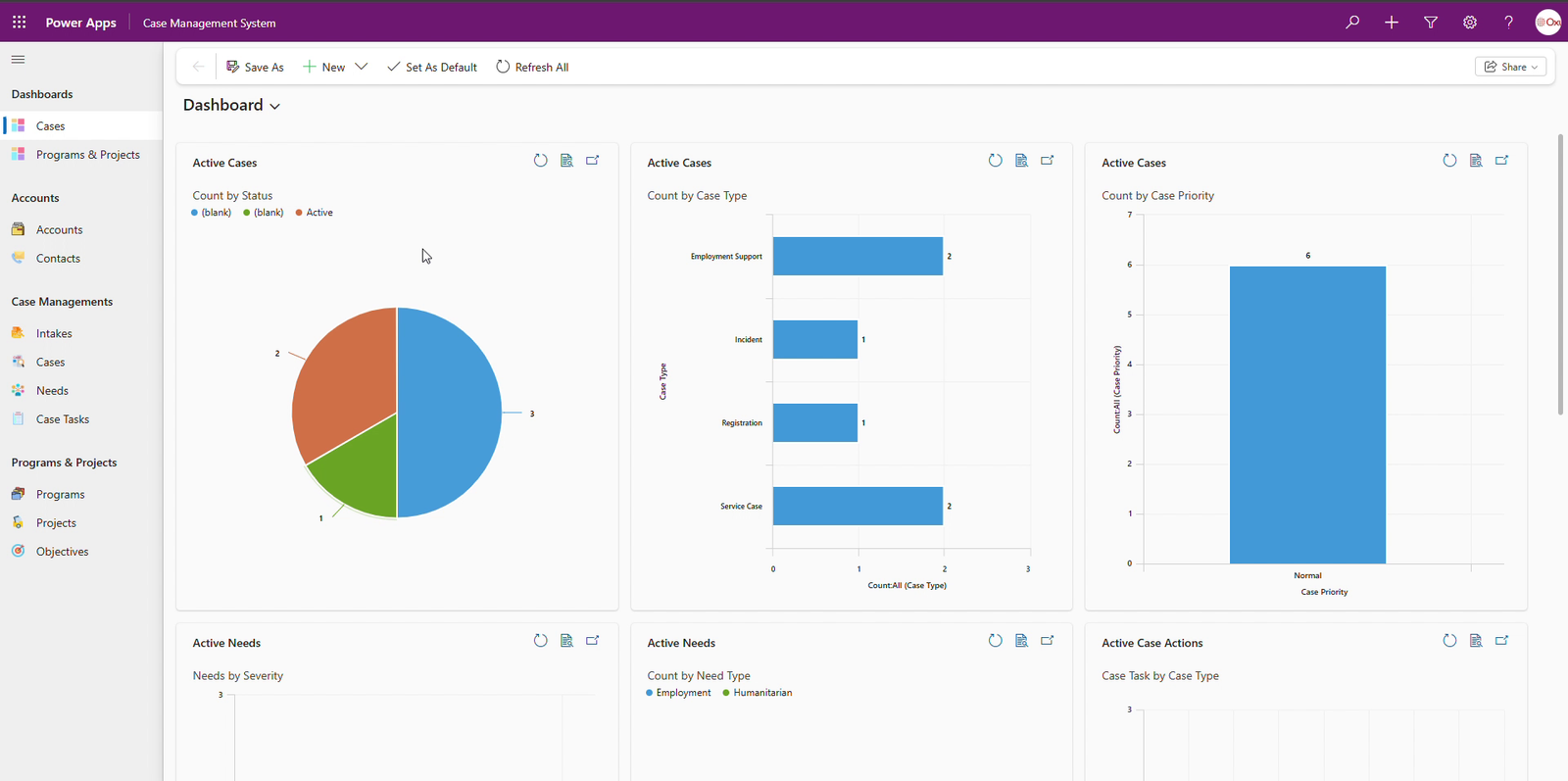
Task: Refresh the Count by Status chart
Action: click(540, 161)
